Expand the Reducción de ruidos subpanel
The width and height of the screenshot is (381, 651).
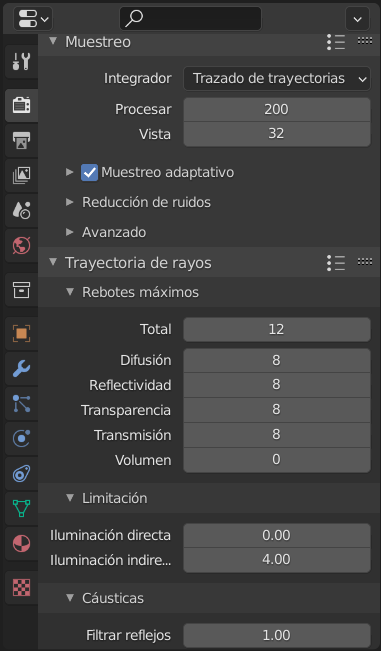coord(70,202)
